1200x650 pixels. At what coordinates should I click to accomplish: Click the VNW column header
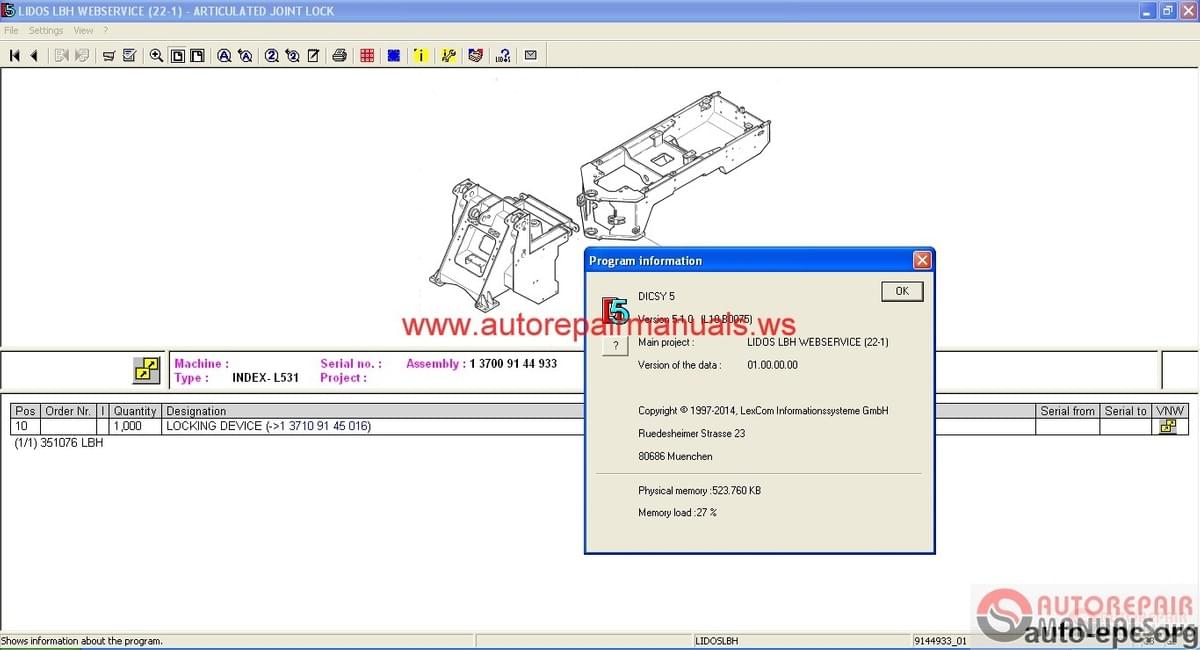coord(1170,411)
